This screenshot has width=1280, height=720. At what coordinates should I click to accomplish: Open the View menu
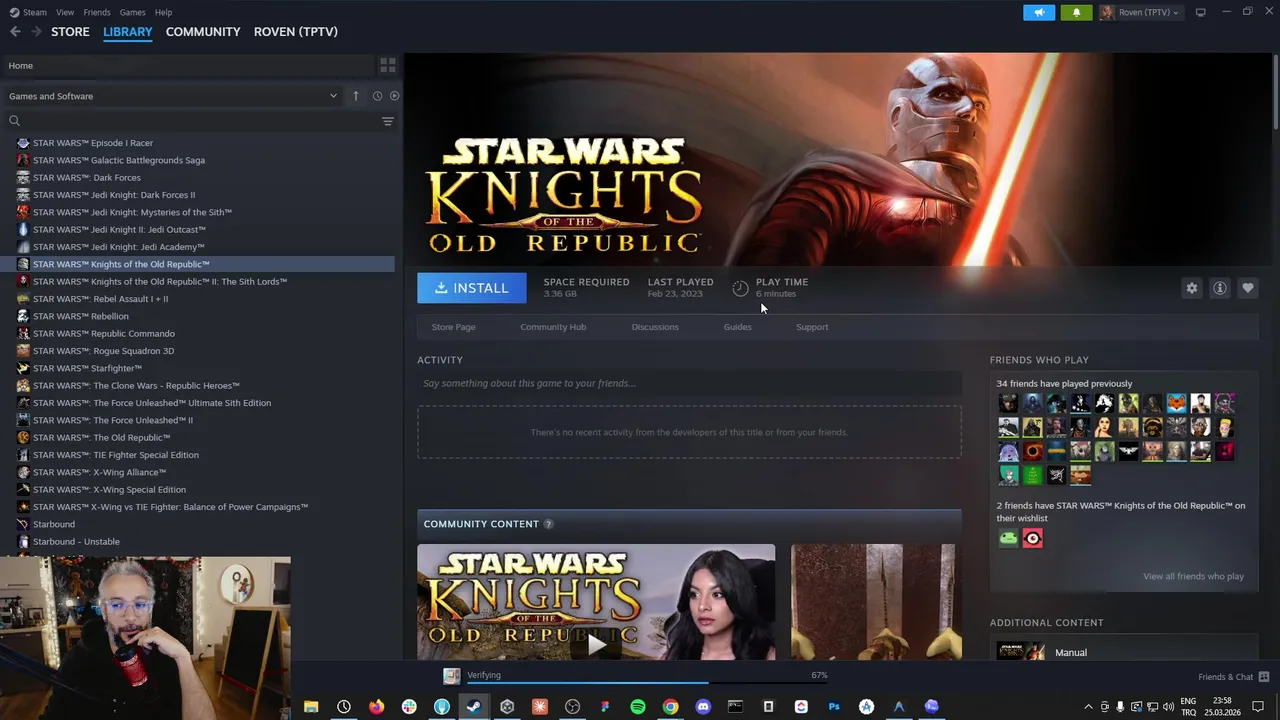(65, 12)
